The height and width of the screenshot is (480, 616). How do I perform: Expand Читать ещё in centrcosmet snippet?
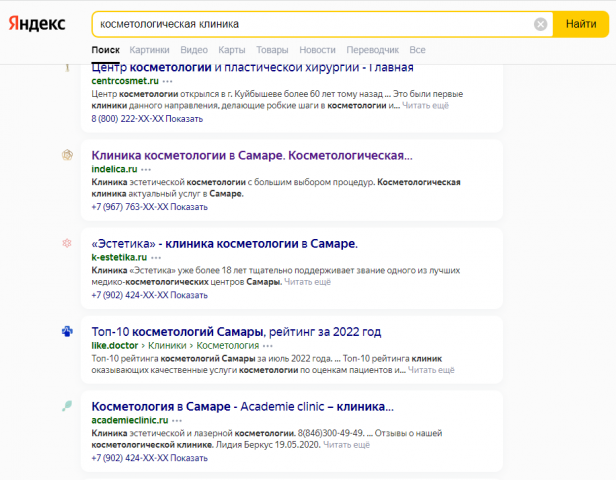click(x=425, y=105)
